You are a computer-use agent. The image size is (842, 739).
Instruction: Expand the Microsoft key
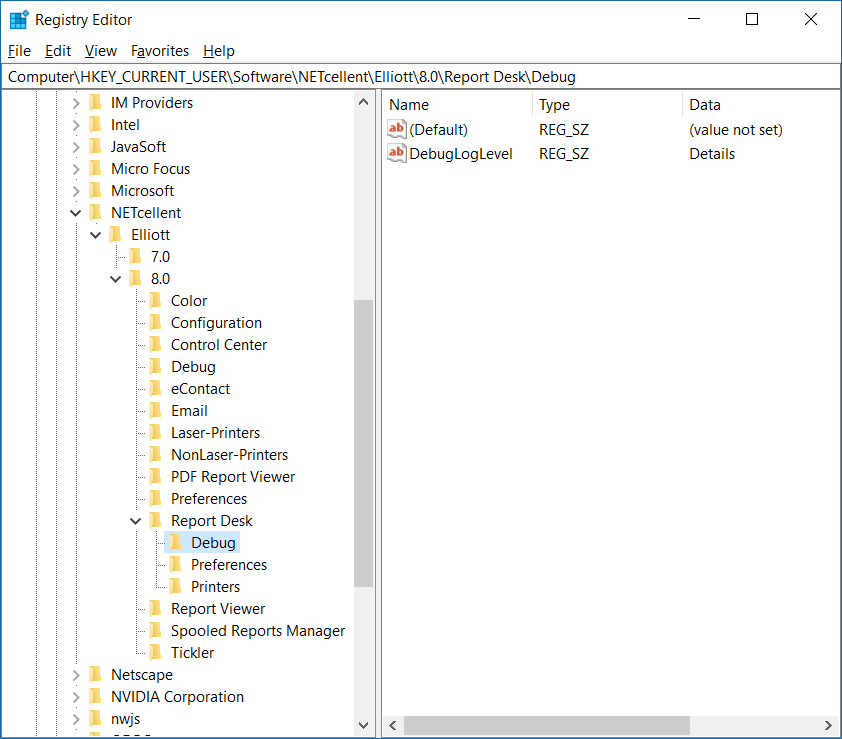pyautogui.click(x=76, y=191)
